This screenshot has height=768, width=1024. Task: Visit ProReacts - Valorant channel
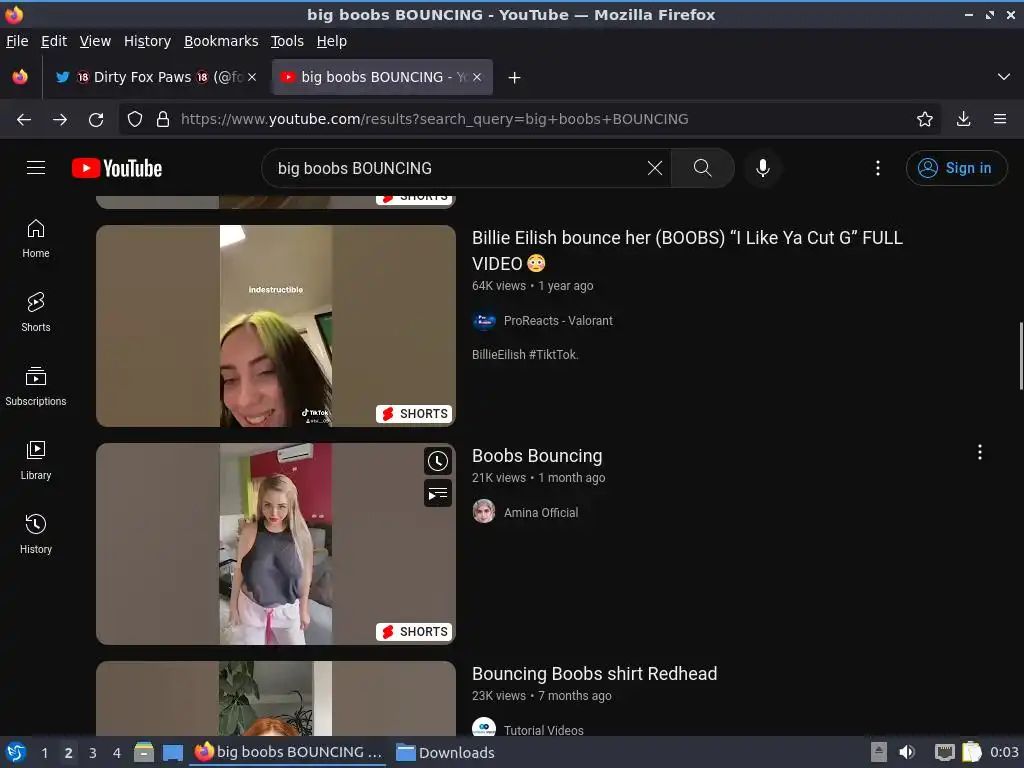click(x=558, y=321)
